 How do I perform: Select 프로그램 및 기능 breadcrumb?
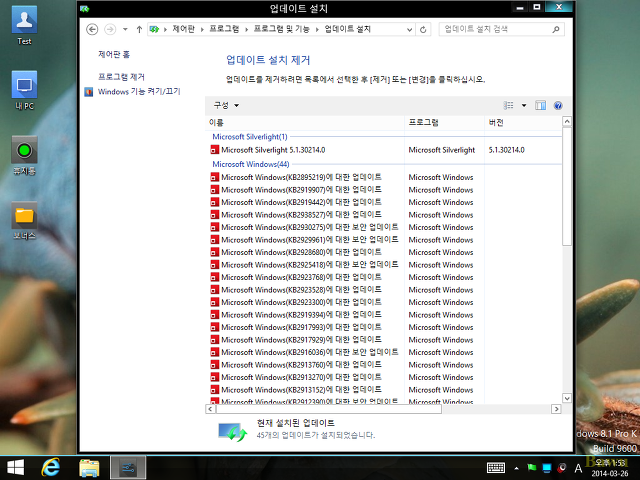[282, 29]
